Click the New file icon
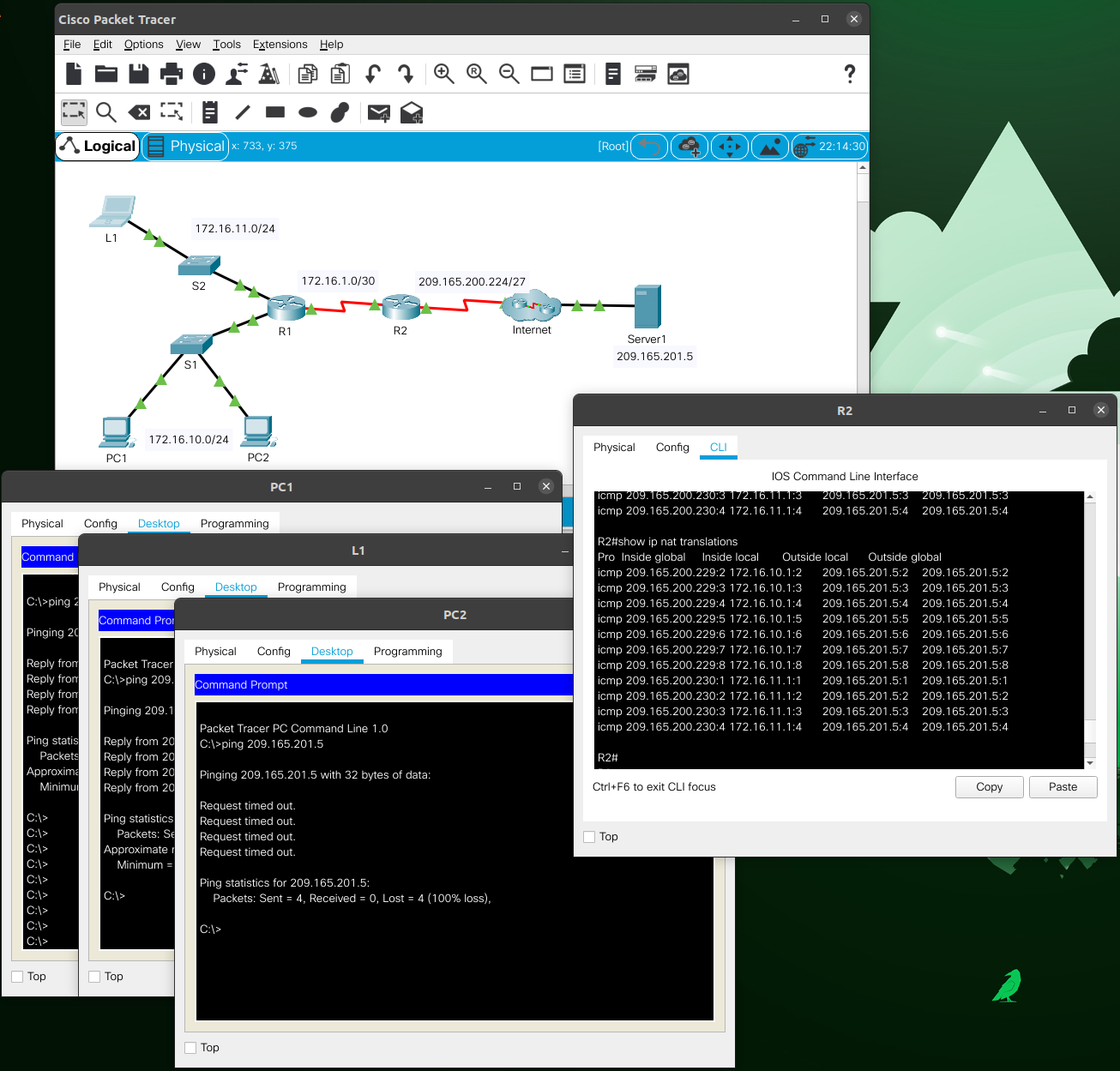 (74, 74)
